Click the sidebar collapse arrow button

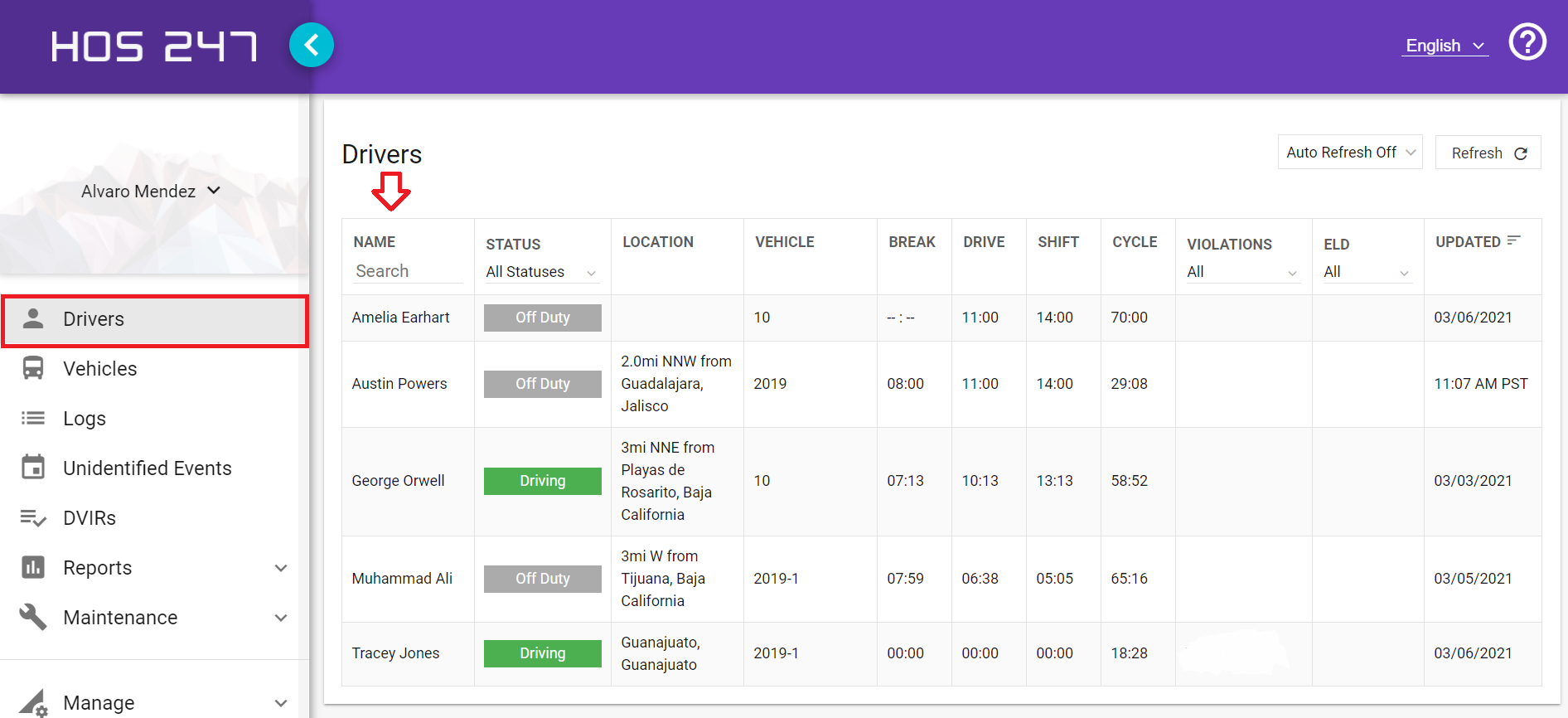pos(312,45)
